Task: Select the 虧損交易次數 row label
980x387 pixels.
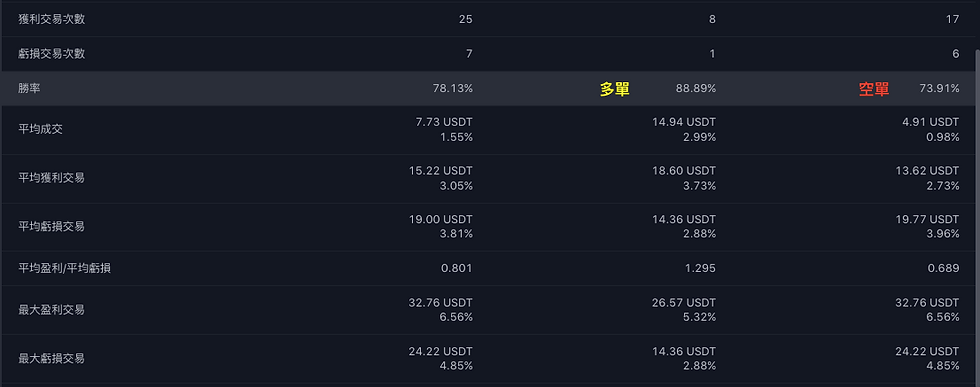Action: coord(52,54)
